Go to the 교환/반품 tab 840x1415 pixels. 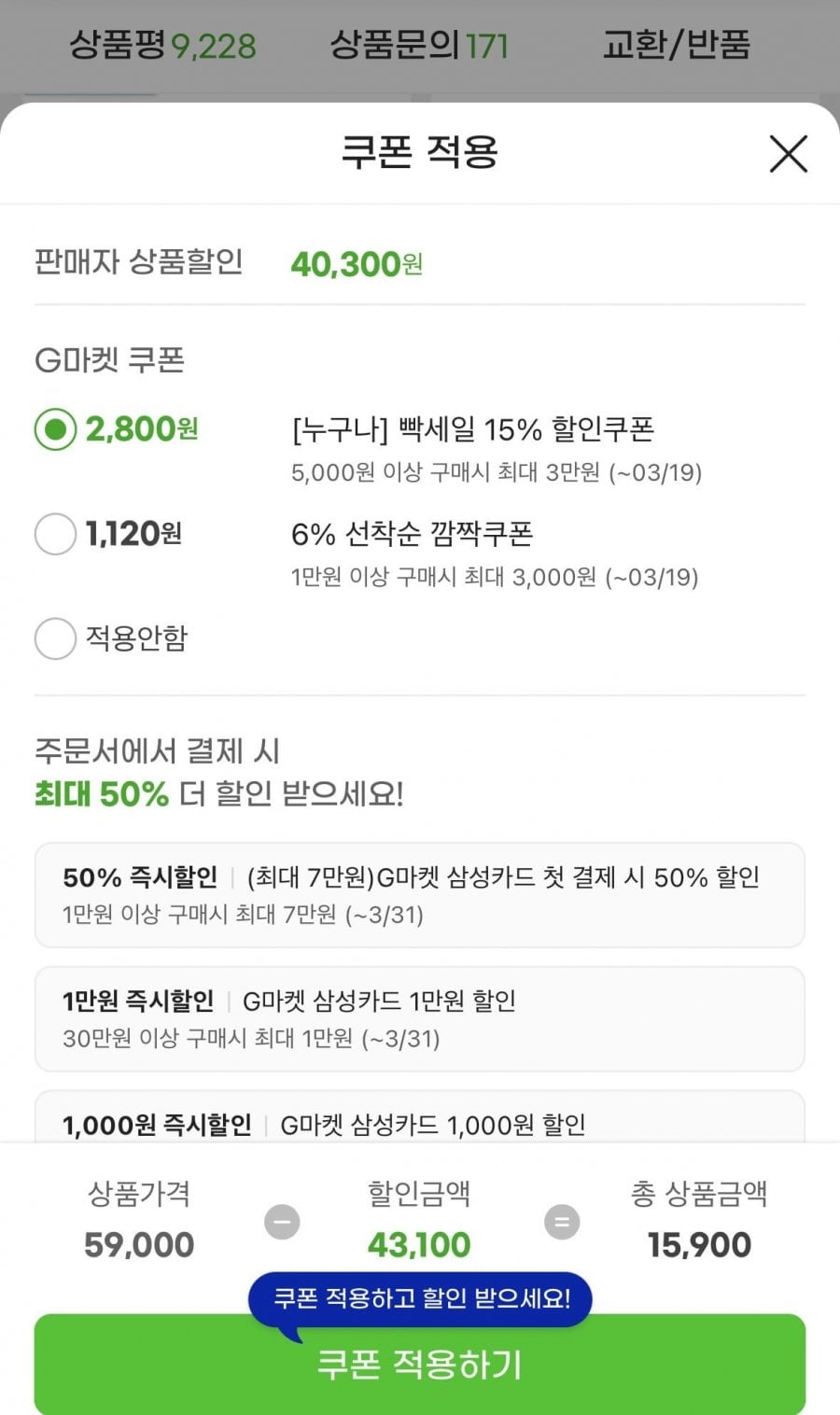click(x=676, y=45)
